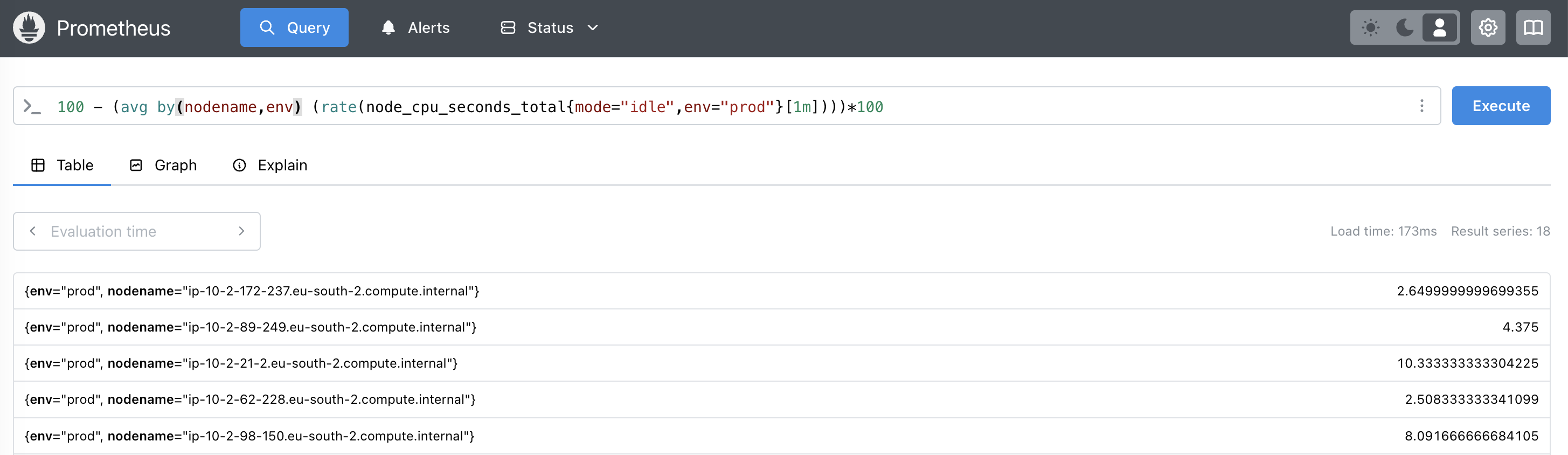Go to the Query page button
The height and width of the screenshot is (455, 1568).
tap(294, 28)
